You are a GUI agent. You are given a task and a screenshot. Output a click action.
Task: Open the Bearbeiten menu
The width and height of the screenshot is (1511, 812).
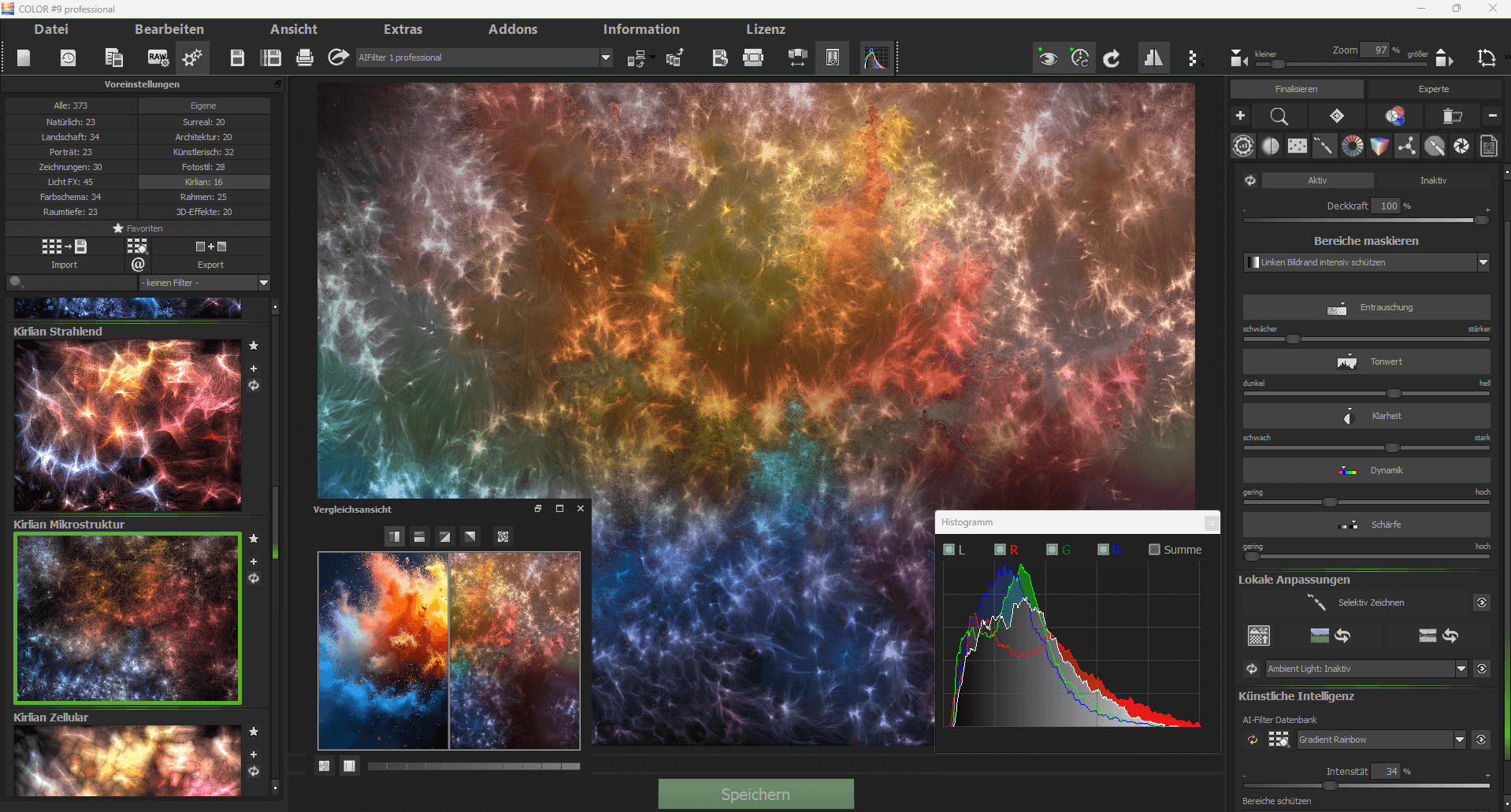169,29
